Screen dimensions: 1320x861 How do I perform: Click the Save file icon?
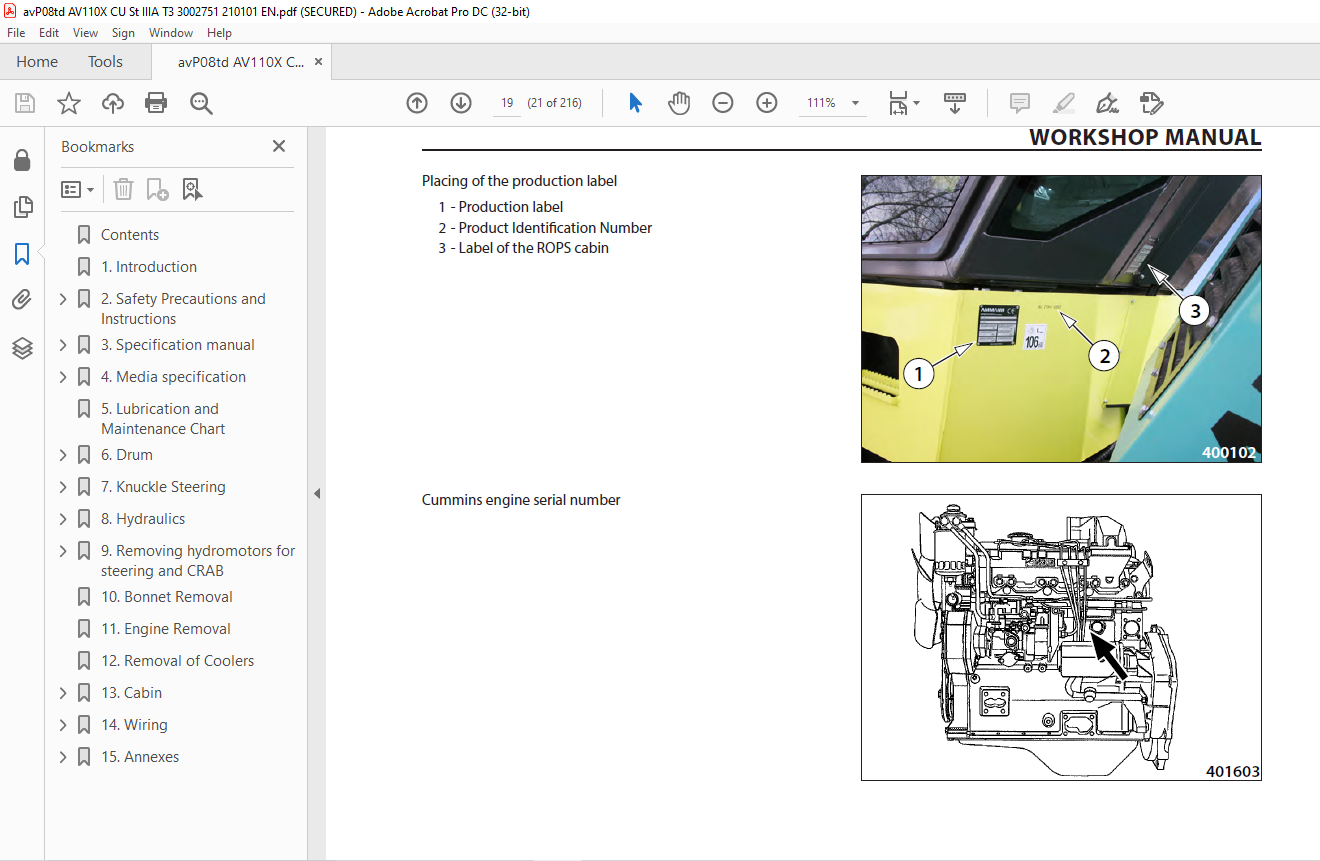25,103
